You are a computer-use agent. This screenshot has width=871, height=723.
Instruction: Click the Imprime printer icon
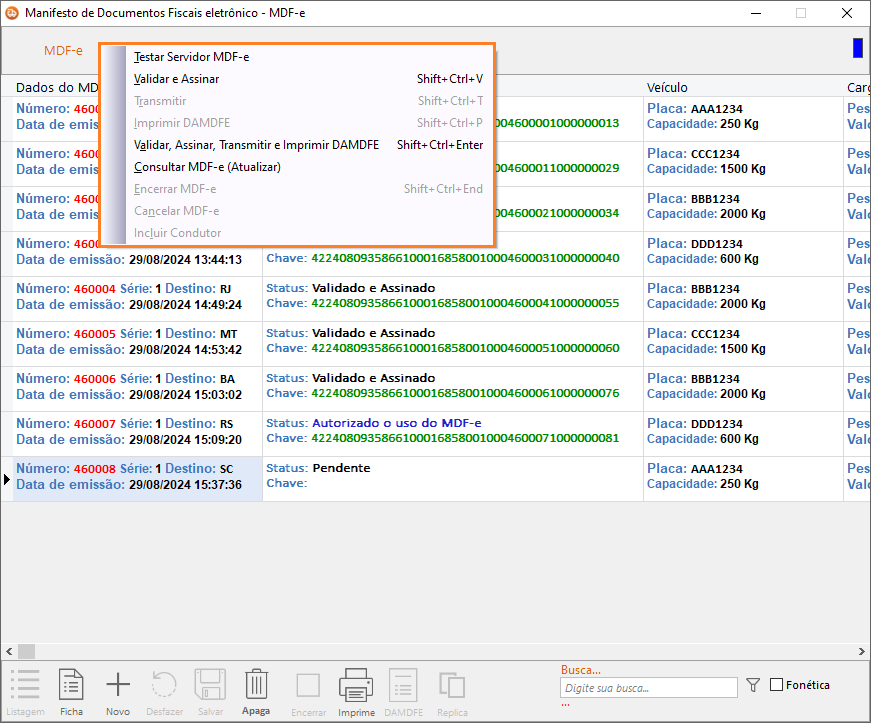coord(356,687)
